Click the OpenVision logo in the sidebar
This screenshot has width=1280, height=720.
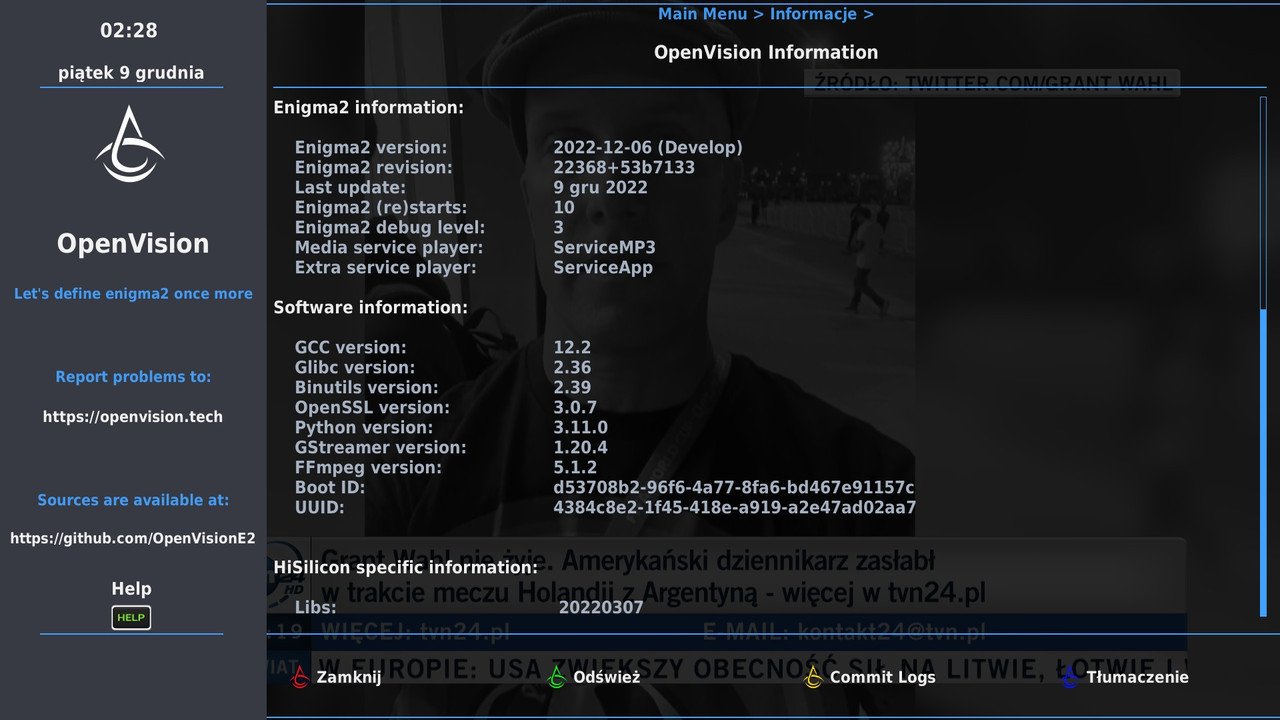(131, 146)
